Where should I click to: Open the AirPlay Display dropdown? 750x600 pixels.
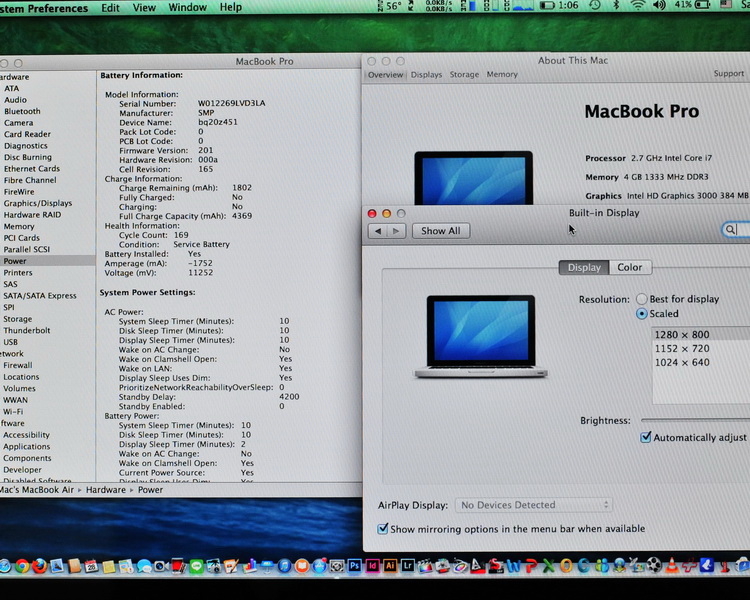point(534,505)
